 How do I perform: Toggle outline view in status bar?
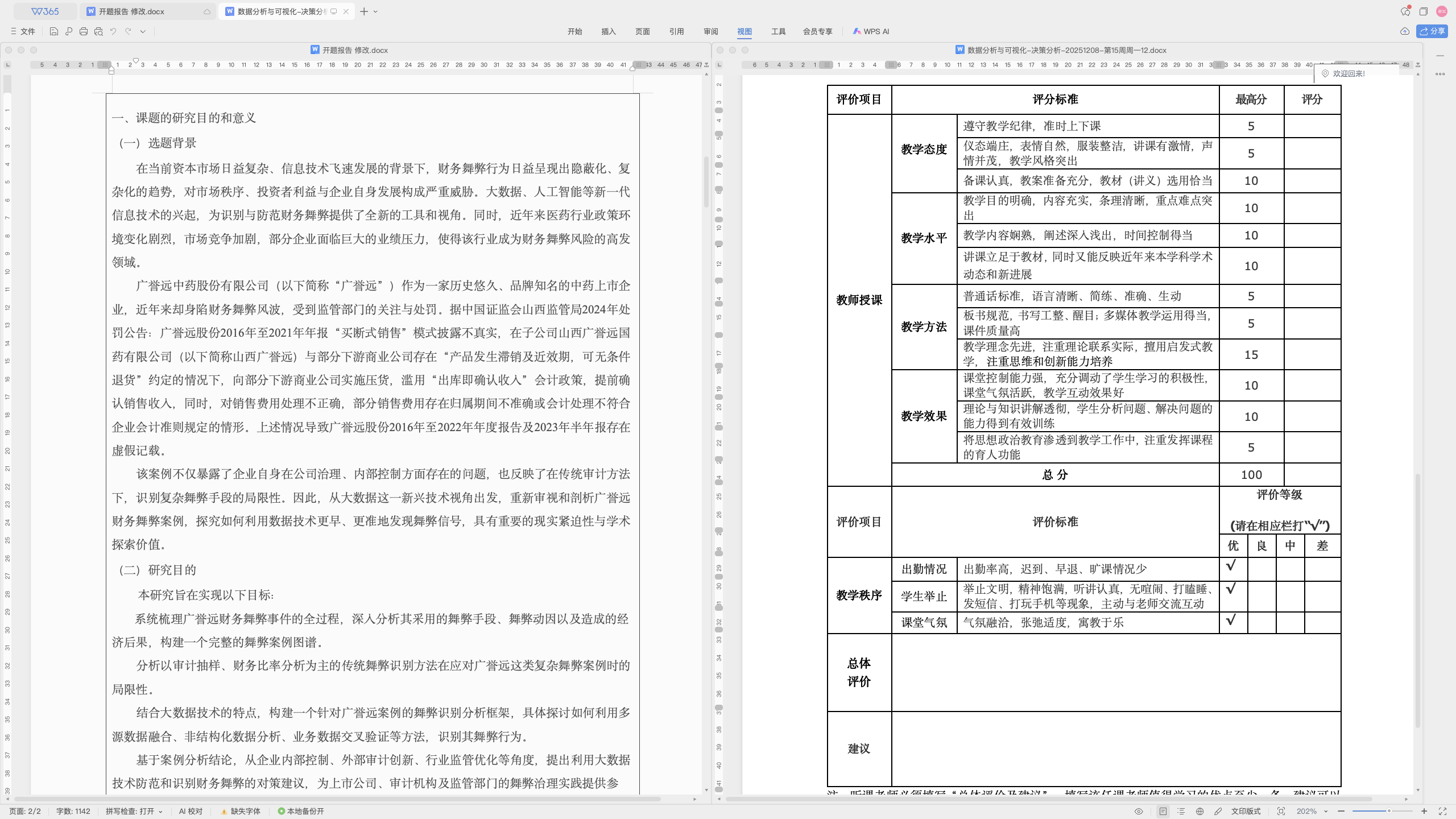1181,811
